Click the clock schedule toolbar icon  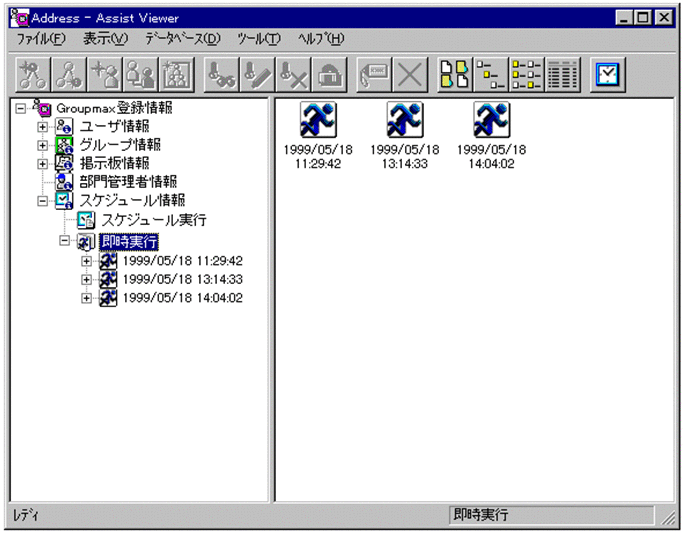pyautogui.click(x=608, y=75)
